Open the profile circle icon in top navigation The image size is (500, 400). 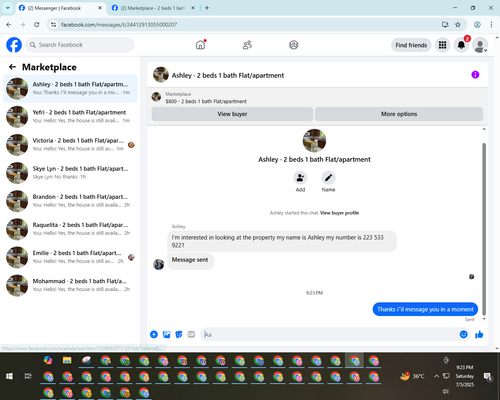point(293,45)
